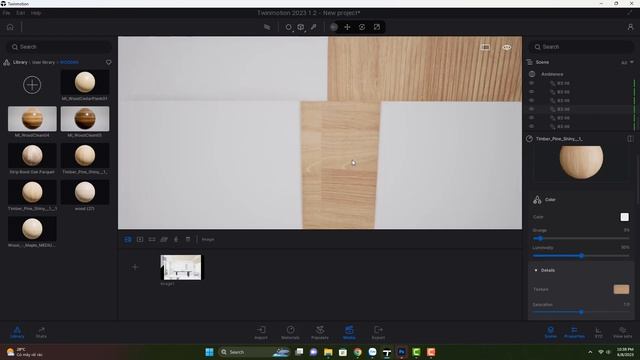The height and width of the screenshot is (360, 640).
Task: Switch to the View sets tab
Action: point(622,332)
